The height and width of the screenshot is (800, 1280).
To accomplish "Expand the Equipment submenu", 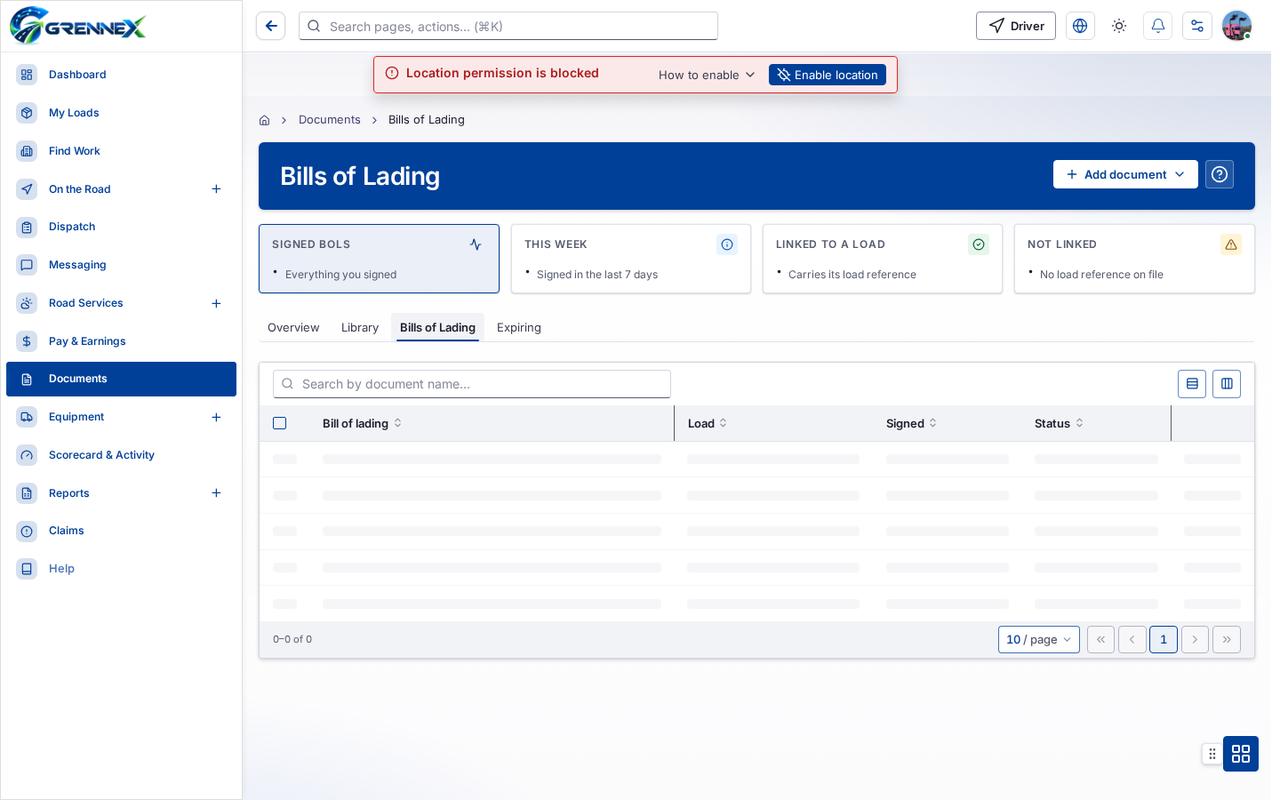I will tap(216, 417).
